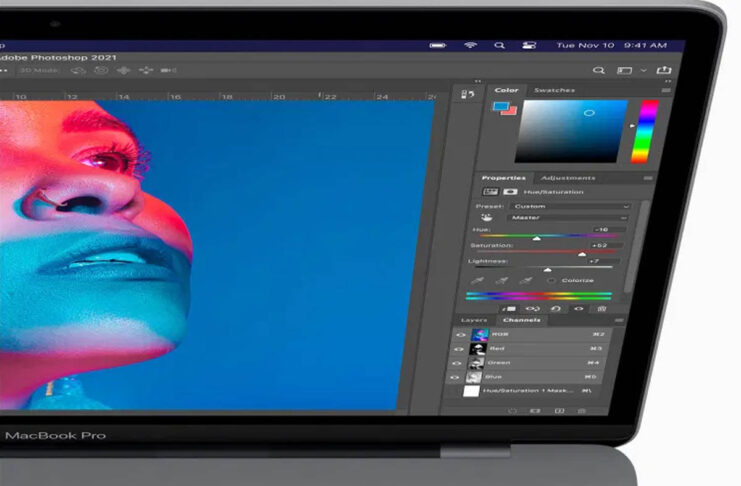Click the Wi-Fi status icon

coord(470,45)
